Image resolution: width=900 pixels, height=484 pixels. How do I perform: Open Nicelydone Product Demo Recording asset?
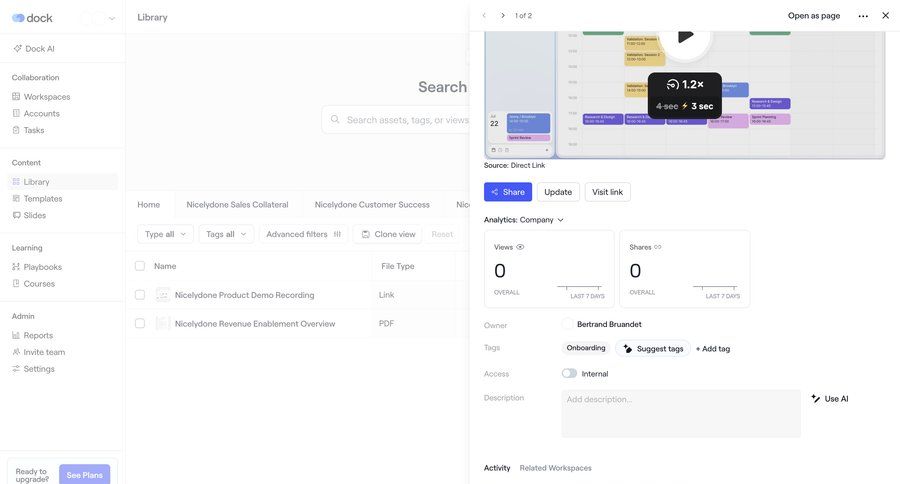[x=245, y=295]
